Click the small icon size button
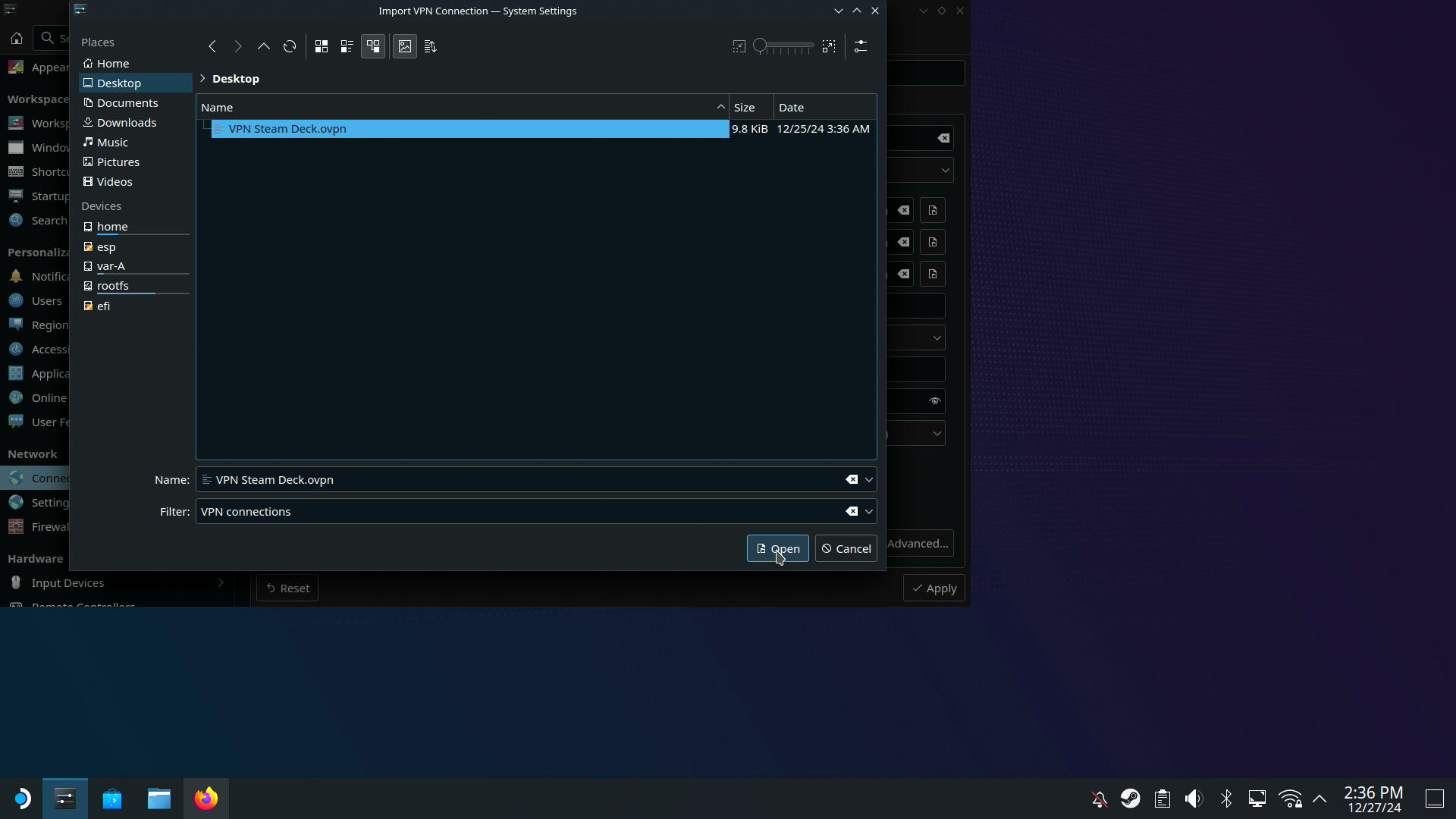This screenshot has width=1456, height=819. (739, 47)
